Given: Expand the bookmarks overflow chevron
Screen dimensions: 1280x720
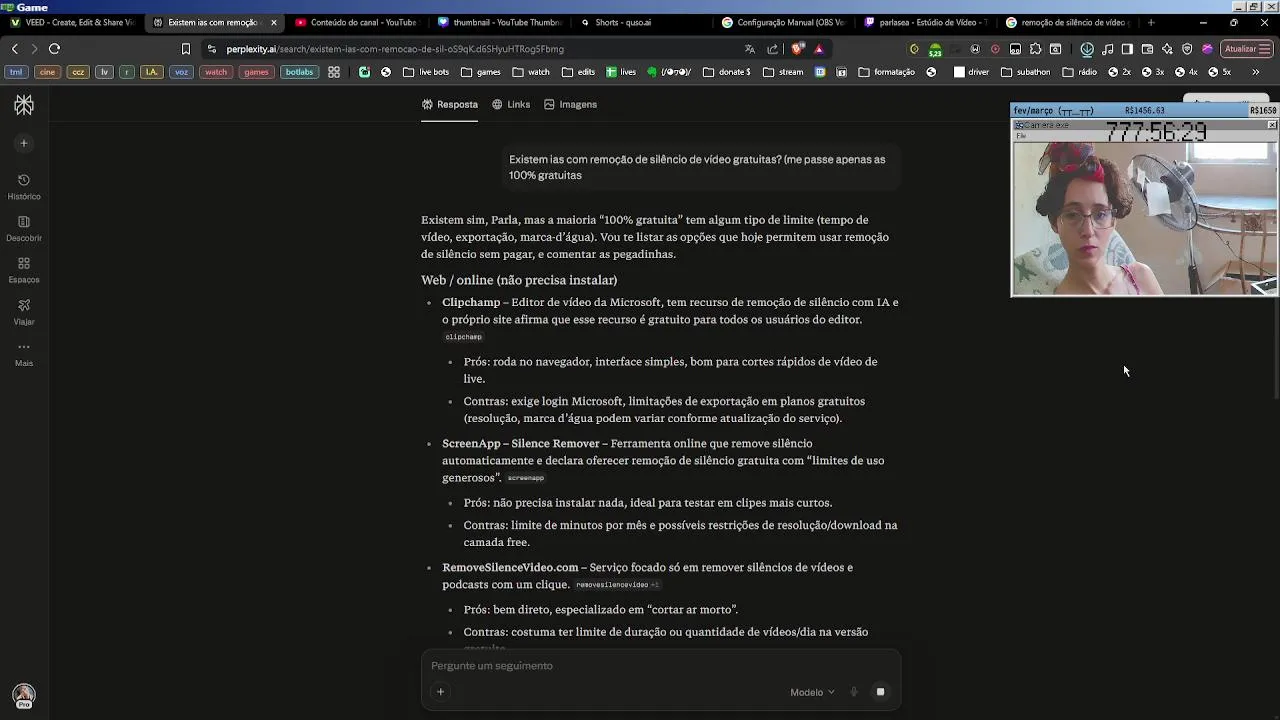Looking at the screenshot, I should (1256, 72).
